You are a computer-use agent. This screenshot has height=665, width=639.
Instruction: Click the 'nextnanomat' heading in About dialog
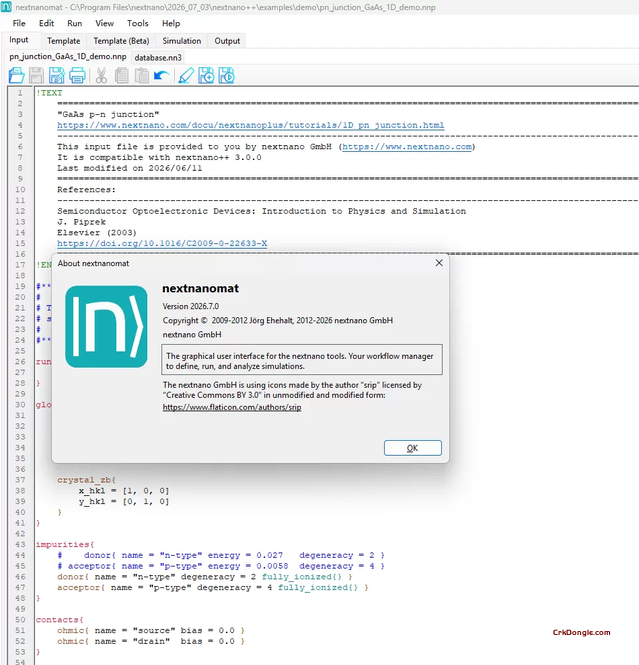(x=201, y=288)
